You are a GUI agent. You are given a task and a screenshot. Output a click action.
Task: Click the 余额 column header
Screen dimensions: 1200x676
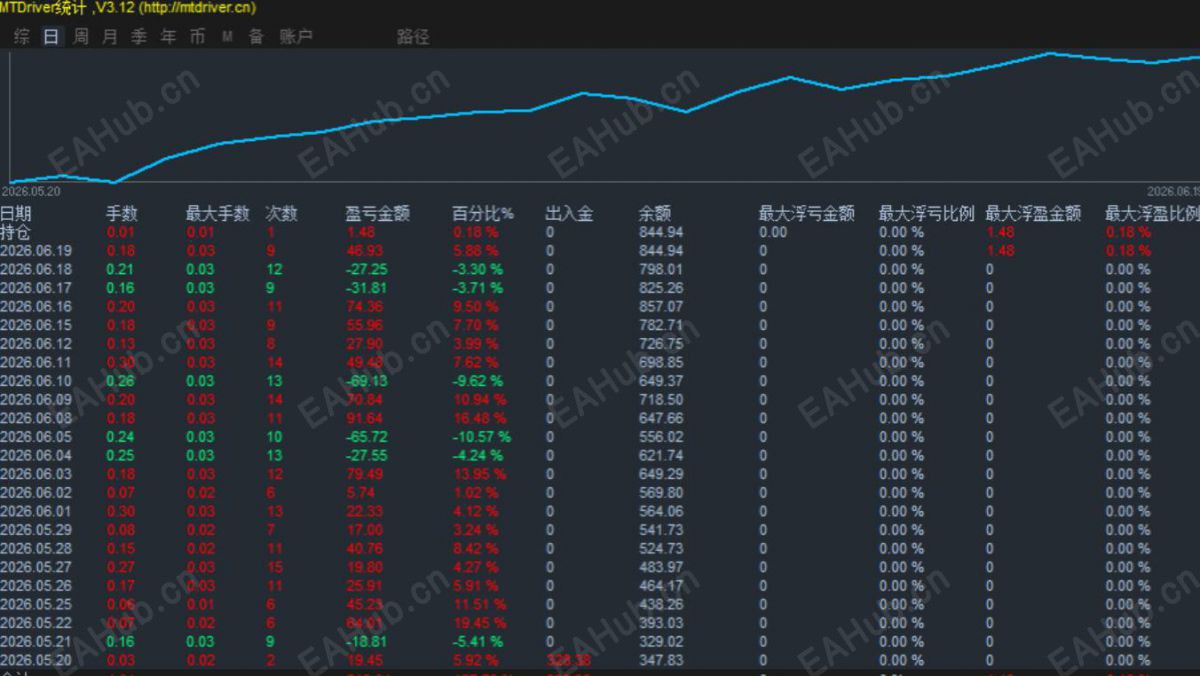[x=655, y=213]
